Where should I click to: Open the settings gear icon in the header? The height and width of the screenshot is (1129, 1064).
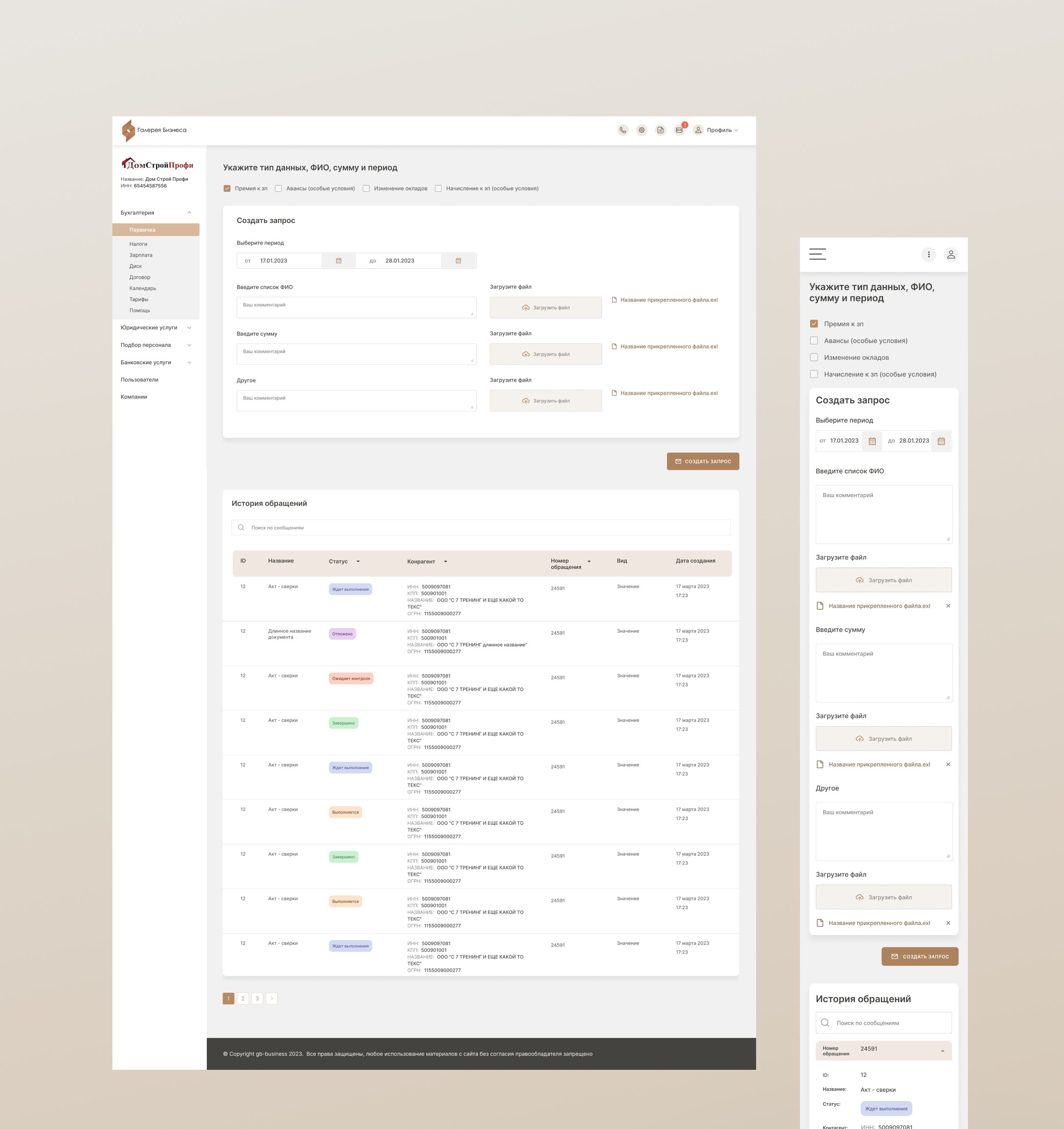(x=641, y=130)
